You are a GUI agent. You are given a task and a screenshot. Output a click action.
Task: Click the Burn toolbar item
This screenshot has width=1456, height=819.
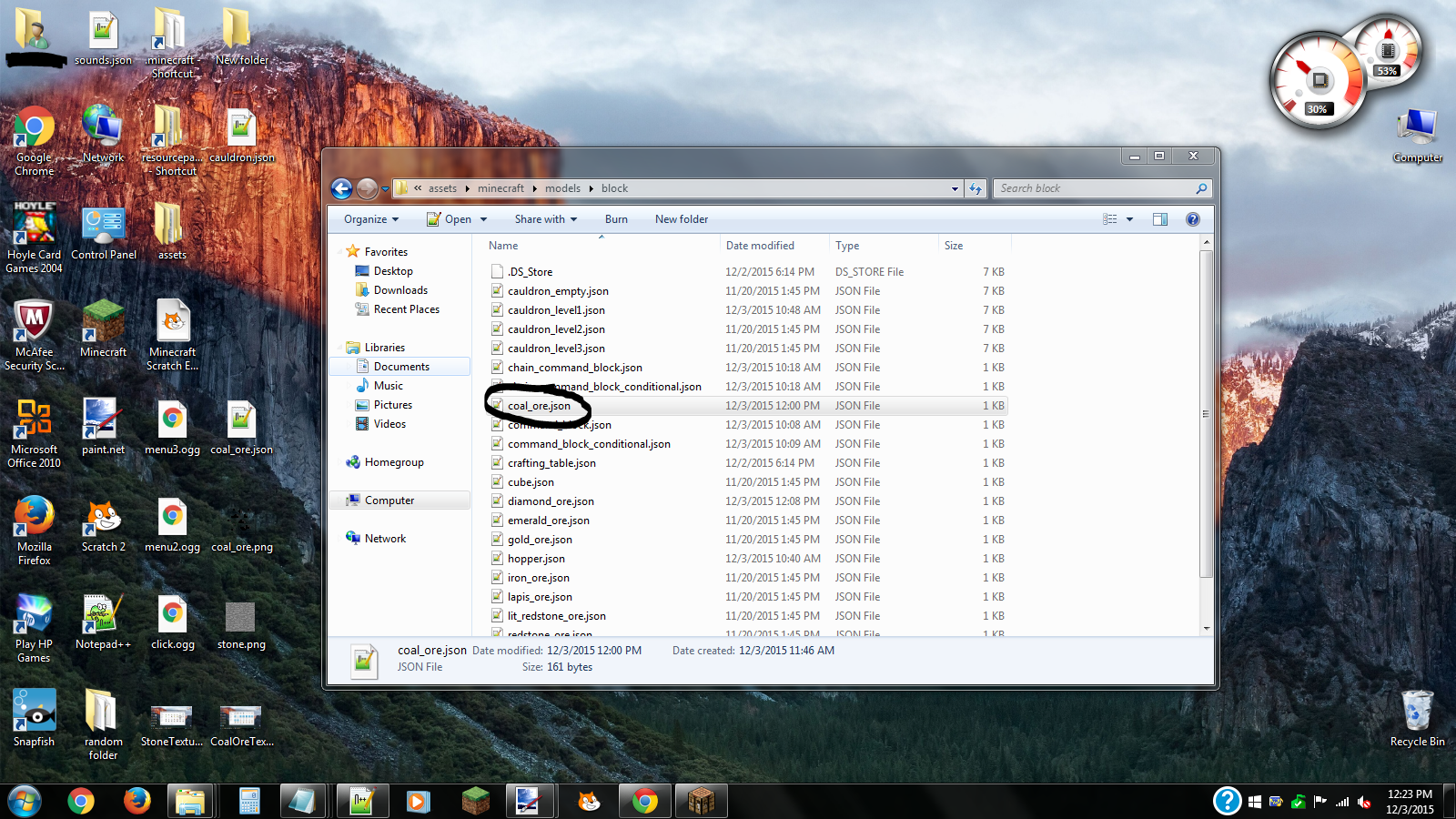click(x=616, y=219)
